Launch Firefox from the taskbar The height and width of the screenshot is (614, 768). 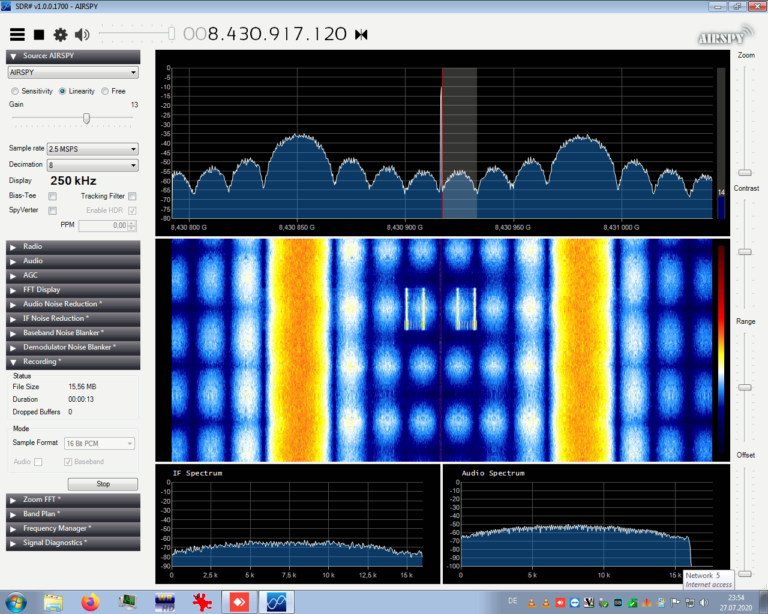(90, 602)
